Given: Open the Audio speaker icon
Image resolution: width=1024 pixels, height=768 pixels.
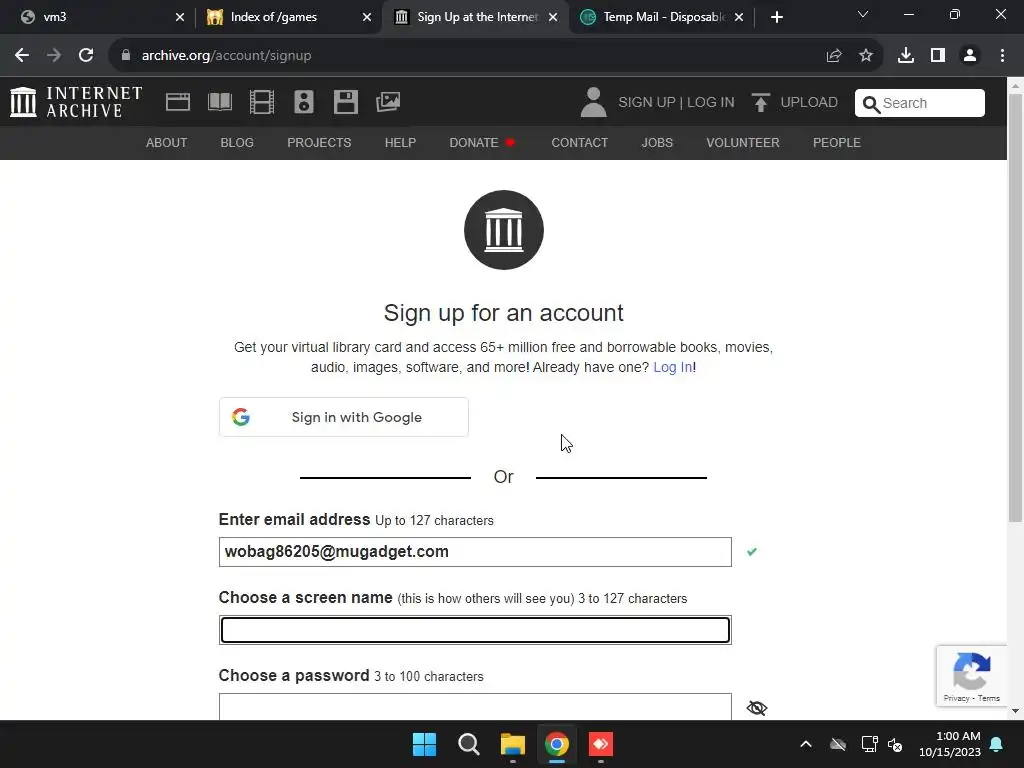Looking at the screenshot, I should click(x=304, y=102).
